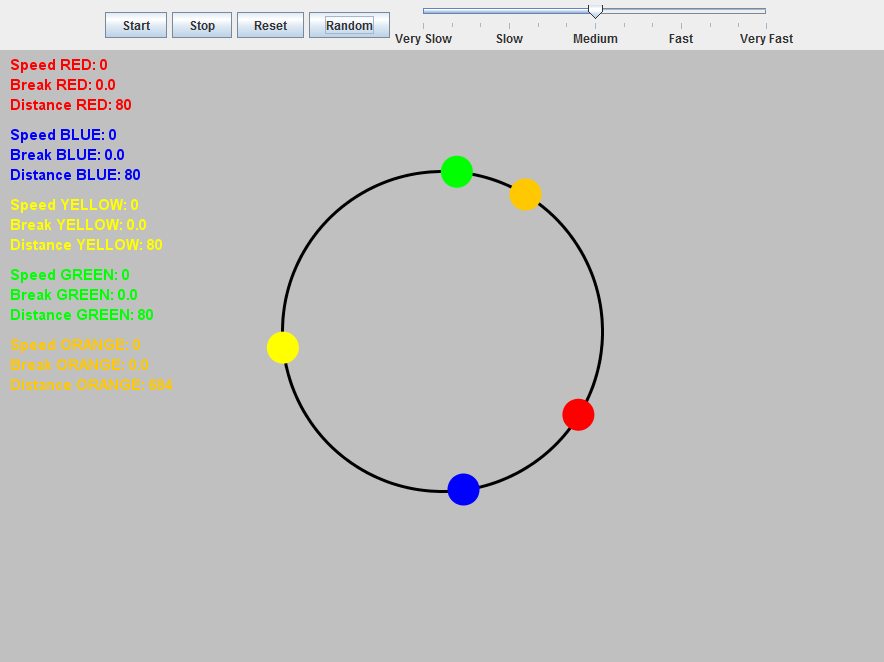Select the red dot on the circle

click(x=578, y=414)
